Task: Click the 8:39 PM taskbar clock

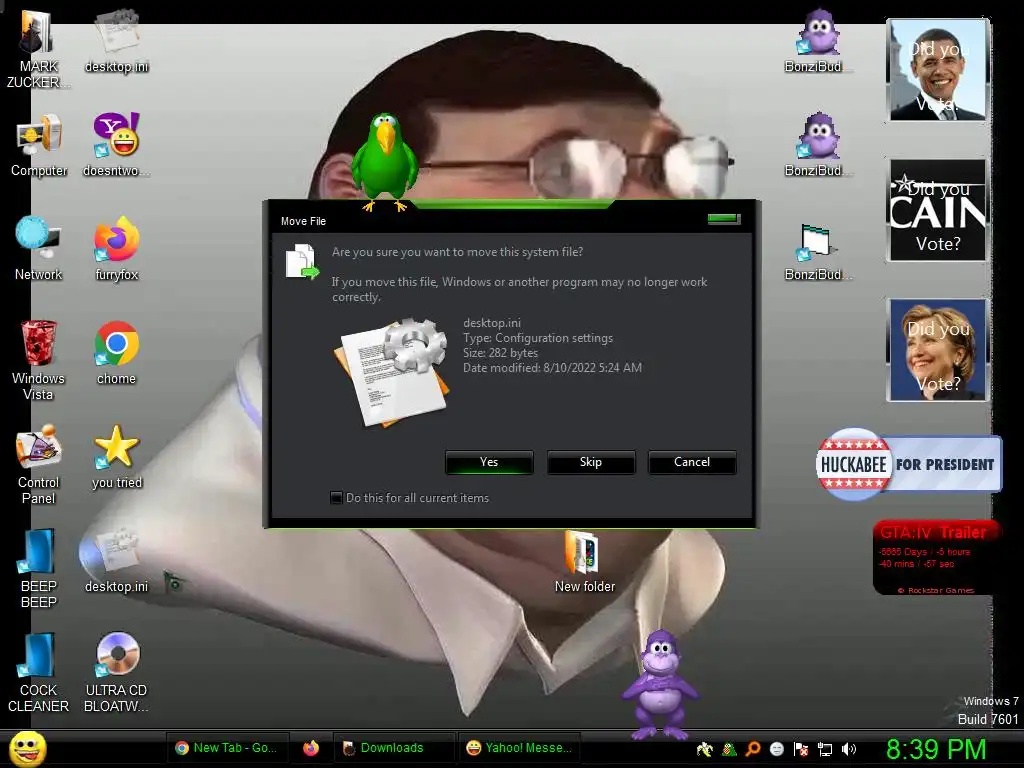Action: [x=935, y=749]
